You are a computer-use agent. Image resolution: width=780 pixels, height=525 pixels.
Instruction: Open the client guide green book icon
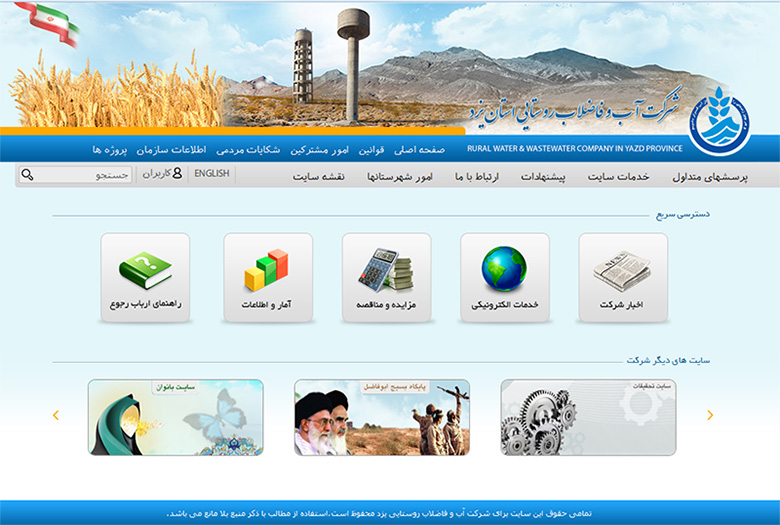coord(145,272)
